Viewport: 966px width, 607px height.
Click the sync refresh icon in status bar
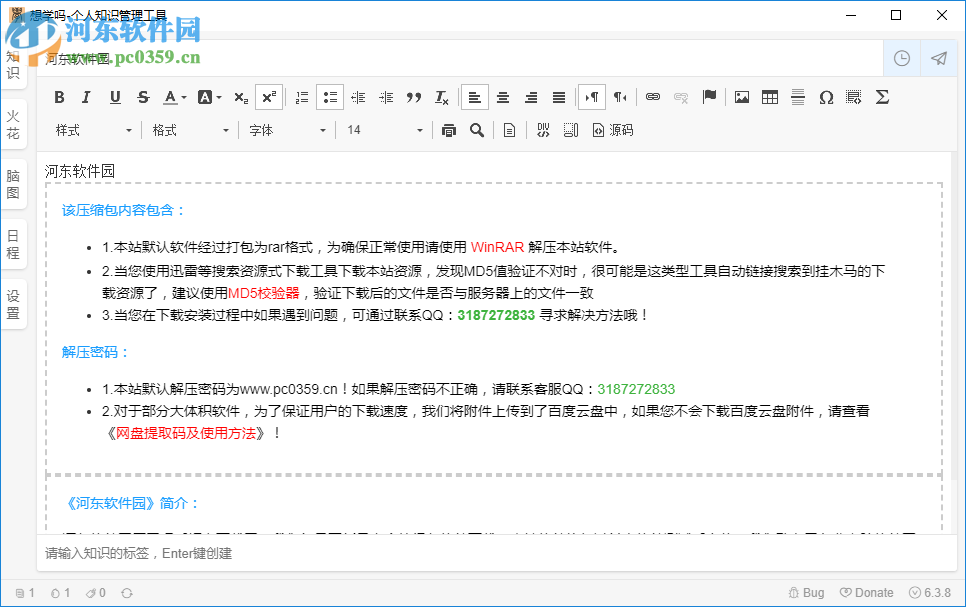pyautogui.click(x=127, y=592)
